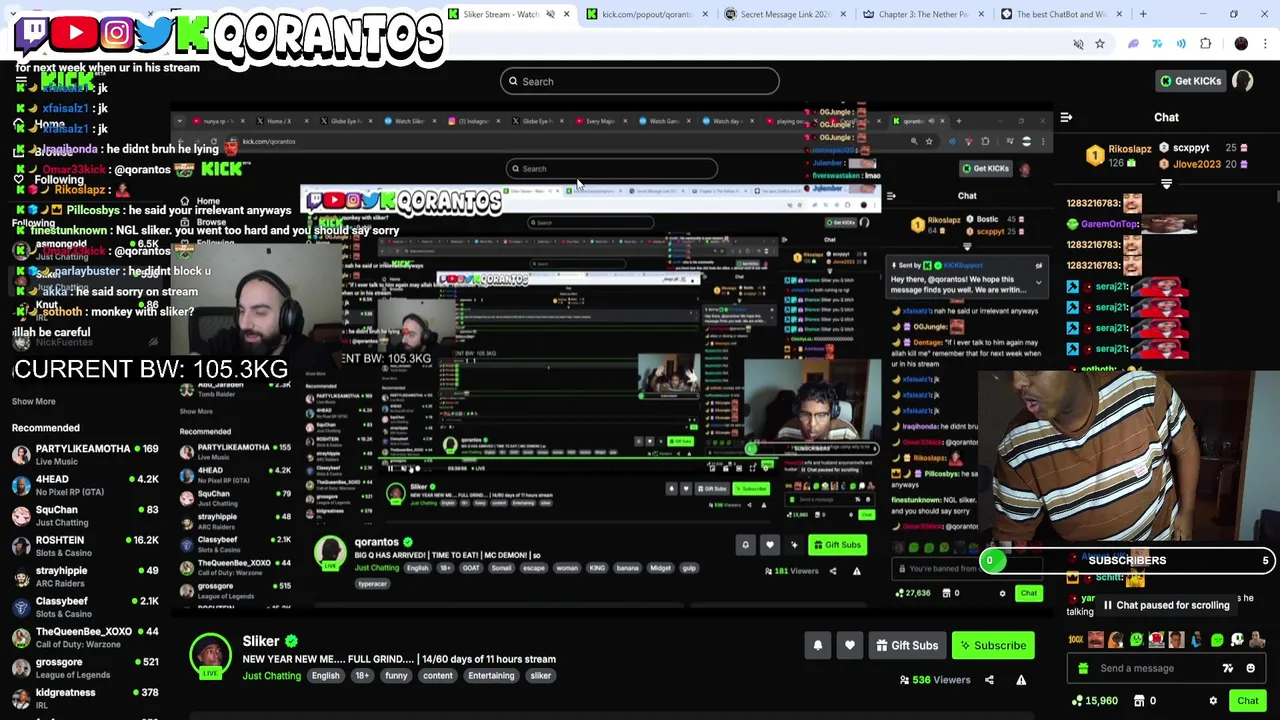Report the stream with the warning triangle
This screenshot has height=720, width=1280.
[1021, 680]
